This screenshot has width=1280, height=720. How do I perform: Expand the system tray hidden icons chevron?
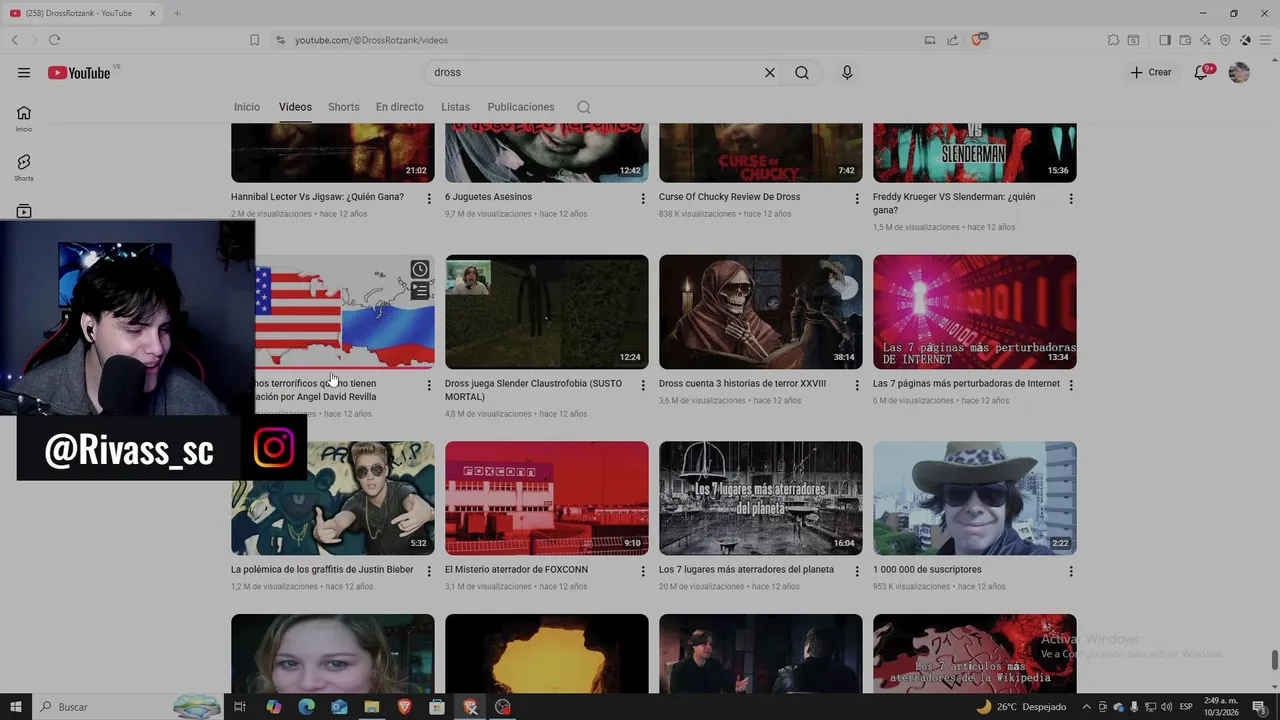pyautogui.click(x=1086, y=707)
